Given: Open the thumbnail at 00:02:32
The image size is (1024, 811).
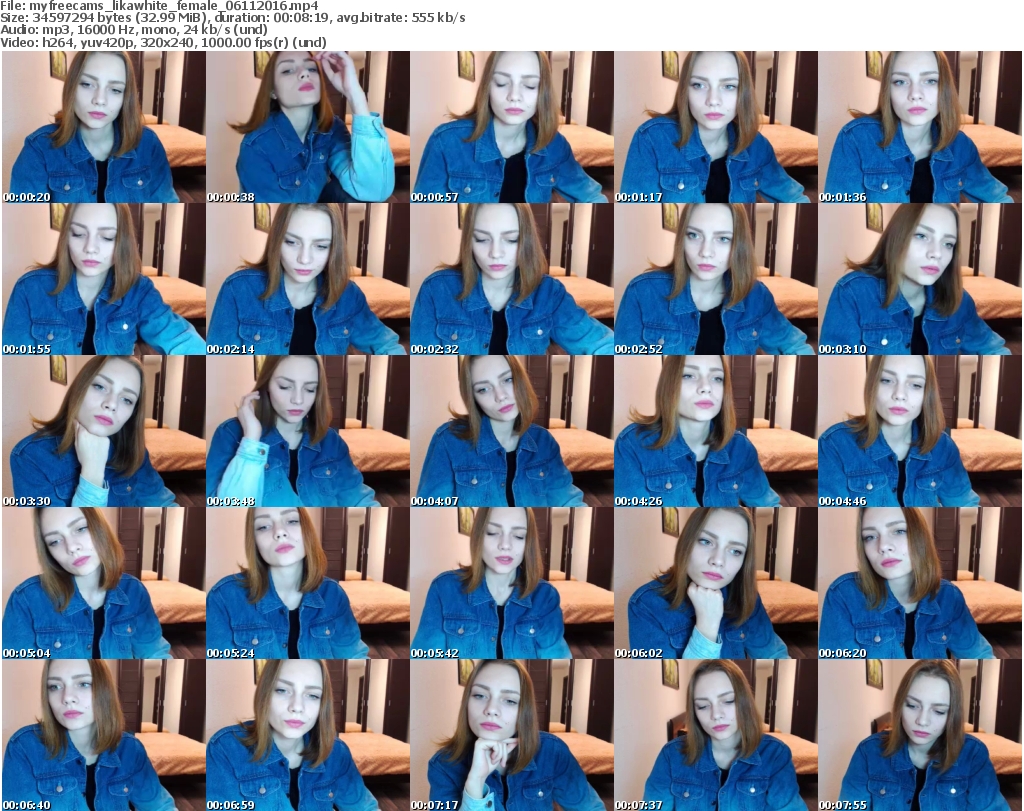Looking at the screenshot, I should 512,279.
